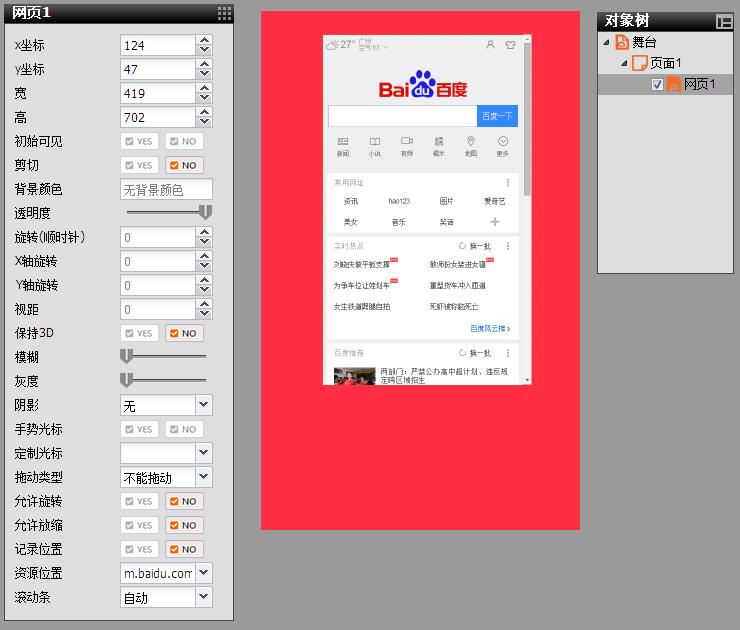Collapse the 页面1 tree node
The width and height of the screenshot is (740, 630).
pos(624,63)
